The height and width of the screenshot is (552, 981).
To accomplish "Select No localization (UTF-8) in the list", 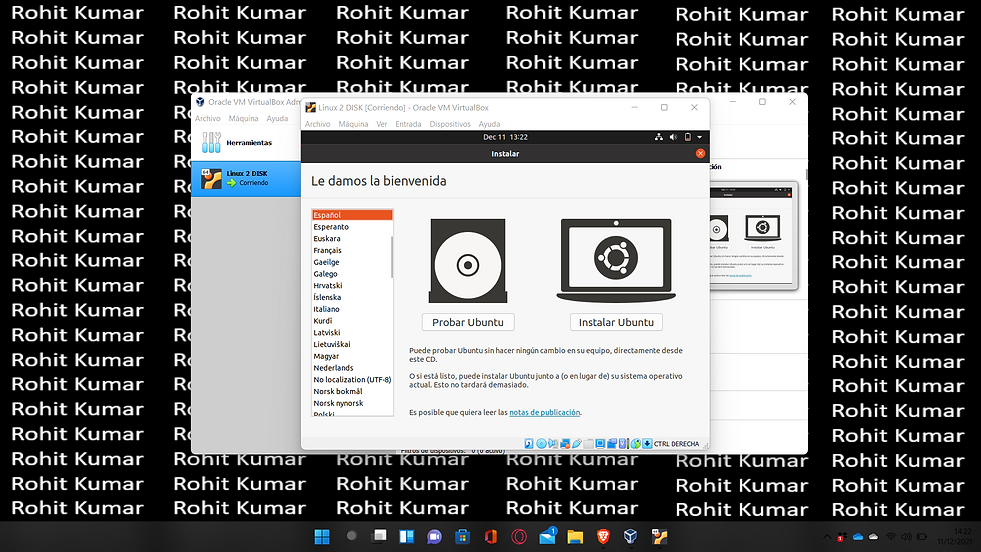I will (x=352, y=379).
